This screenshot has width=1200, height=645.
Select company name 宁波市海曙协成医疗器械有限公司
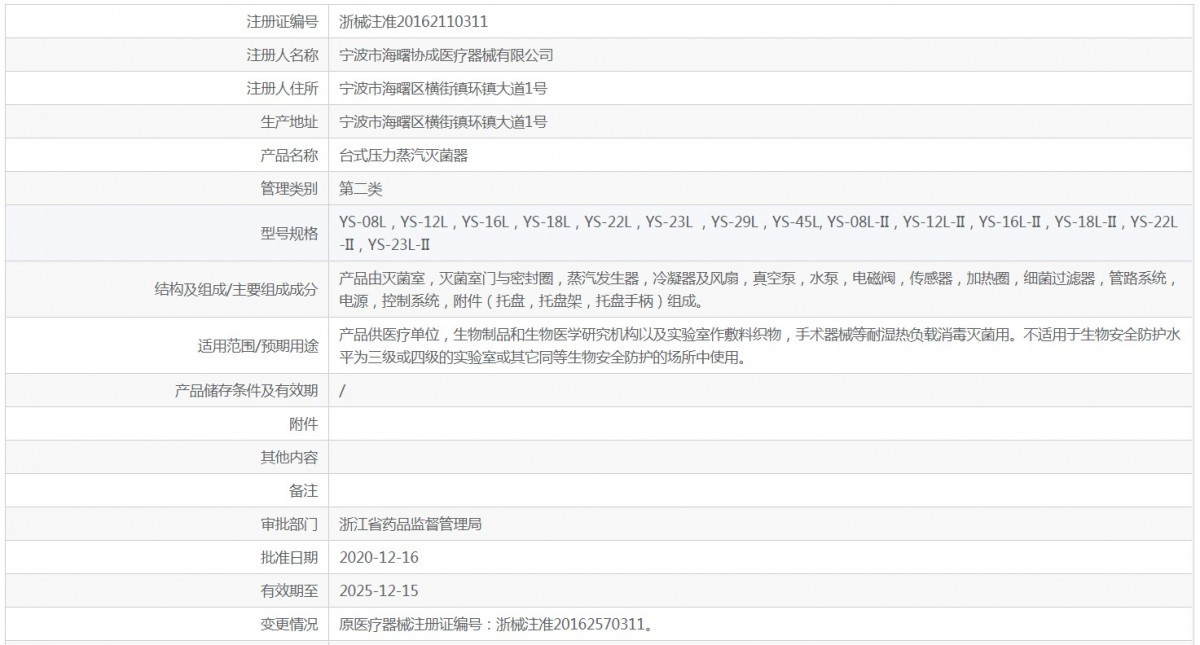[x=446, y=55]
